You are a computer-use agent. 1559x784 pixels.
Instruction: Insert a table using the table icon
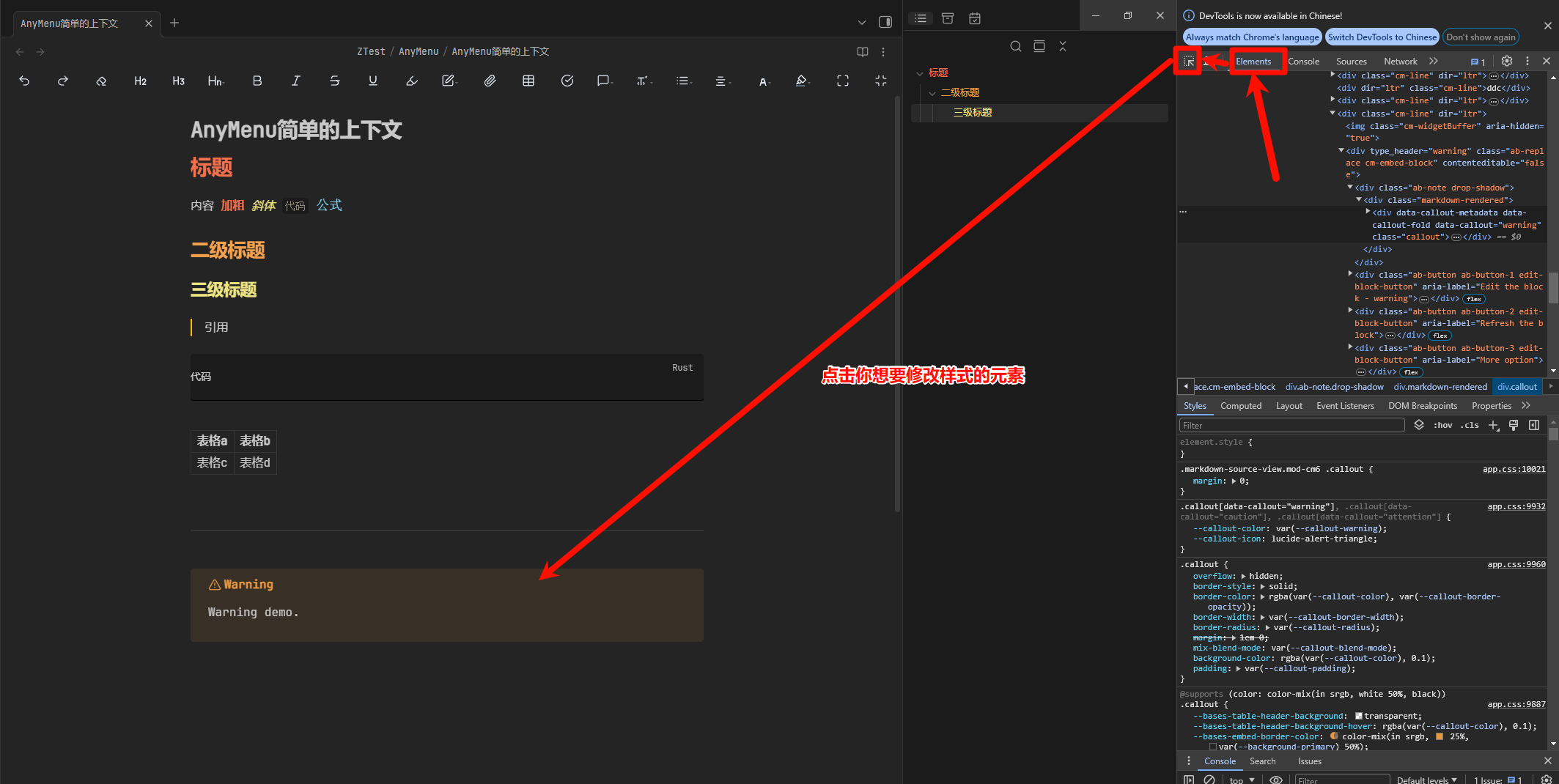point(528,81)
